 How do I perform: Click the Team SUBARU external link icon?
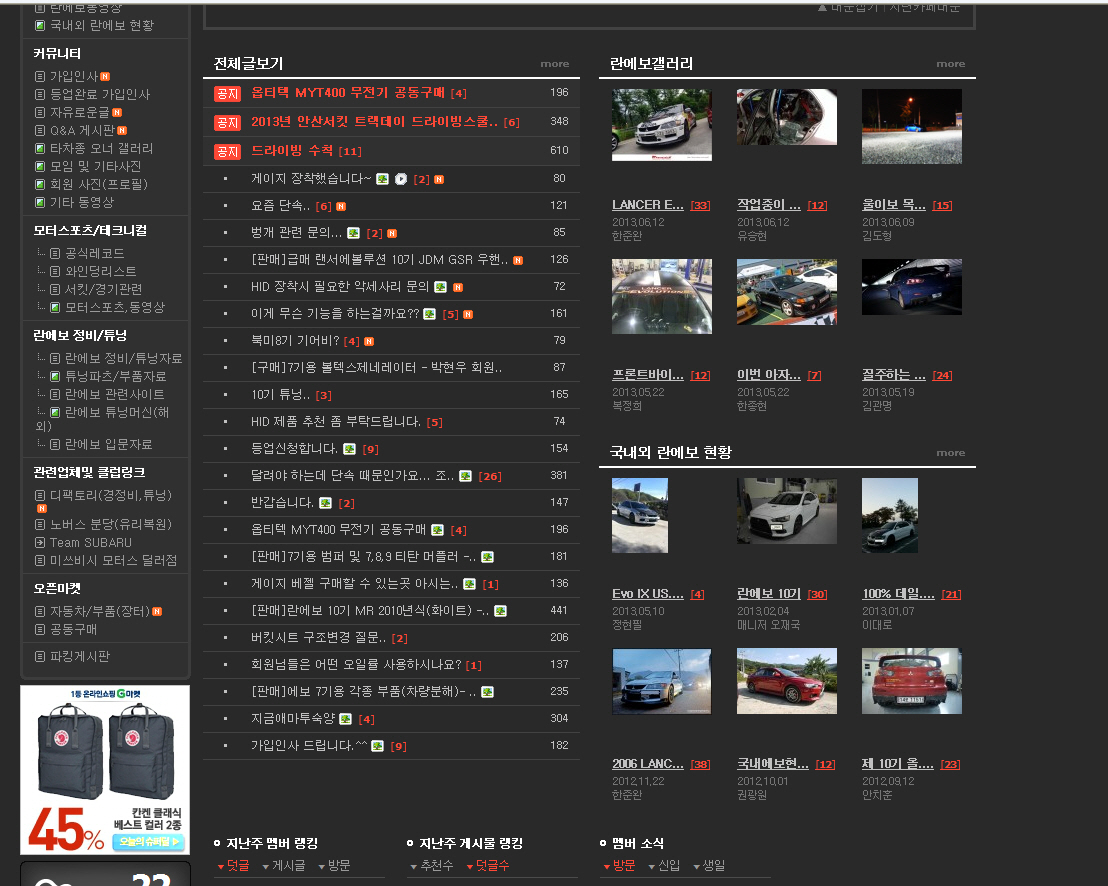point(40,543)
